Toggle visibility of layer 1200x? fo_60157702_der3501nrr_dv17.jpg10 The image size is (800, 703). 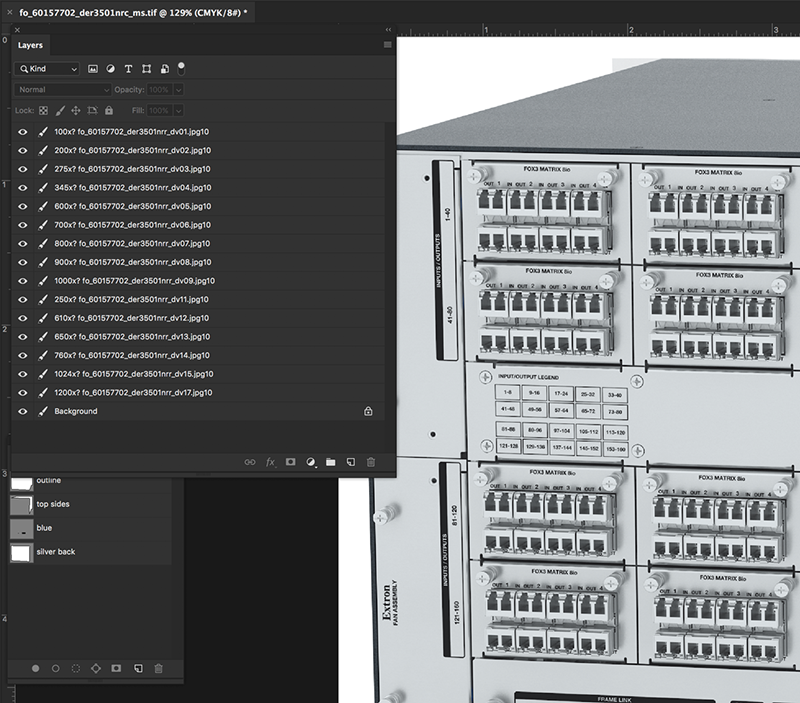pos(22,392)
